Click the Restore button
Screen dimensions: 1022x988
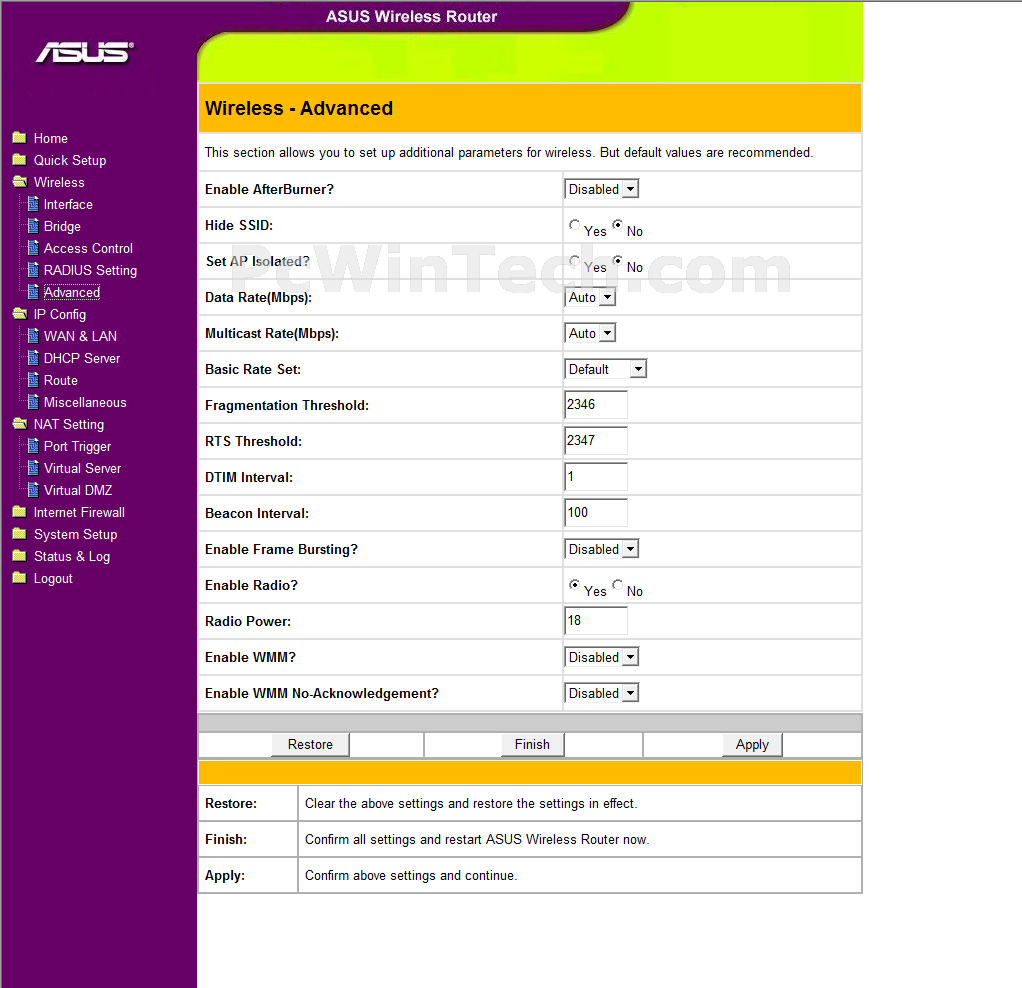click(310, 744)
